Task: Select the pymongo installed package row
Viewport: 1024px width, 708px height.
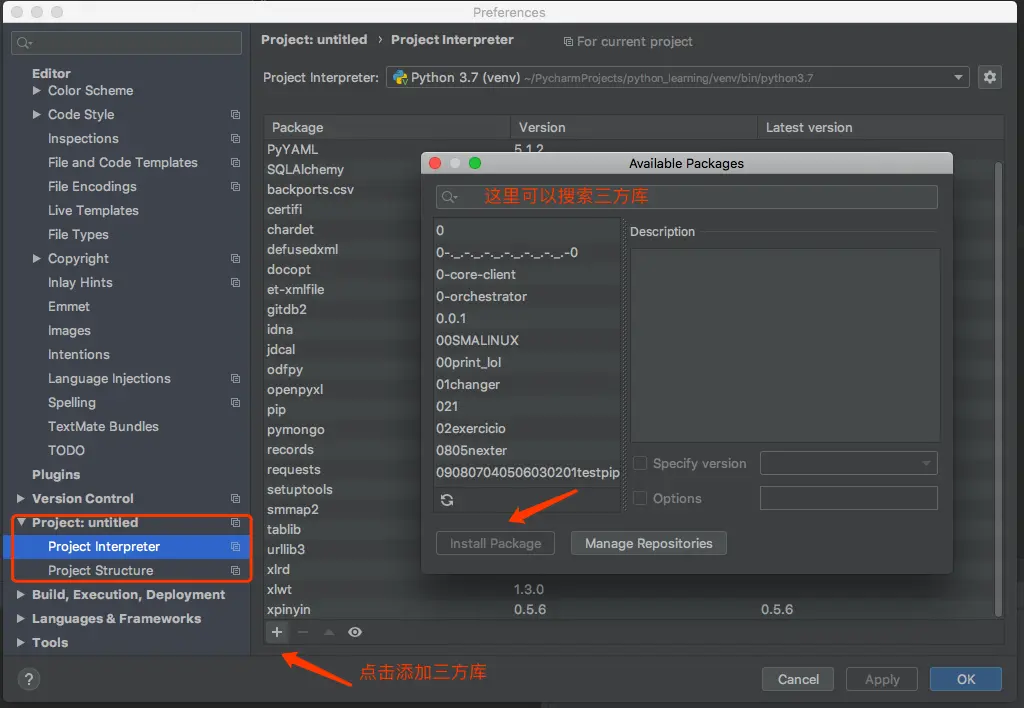Action: coord(343,430)
